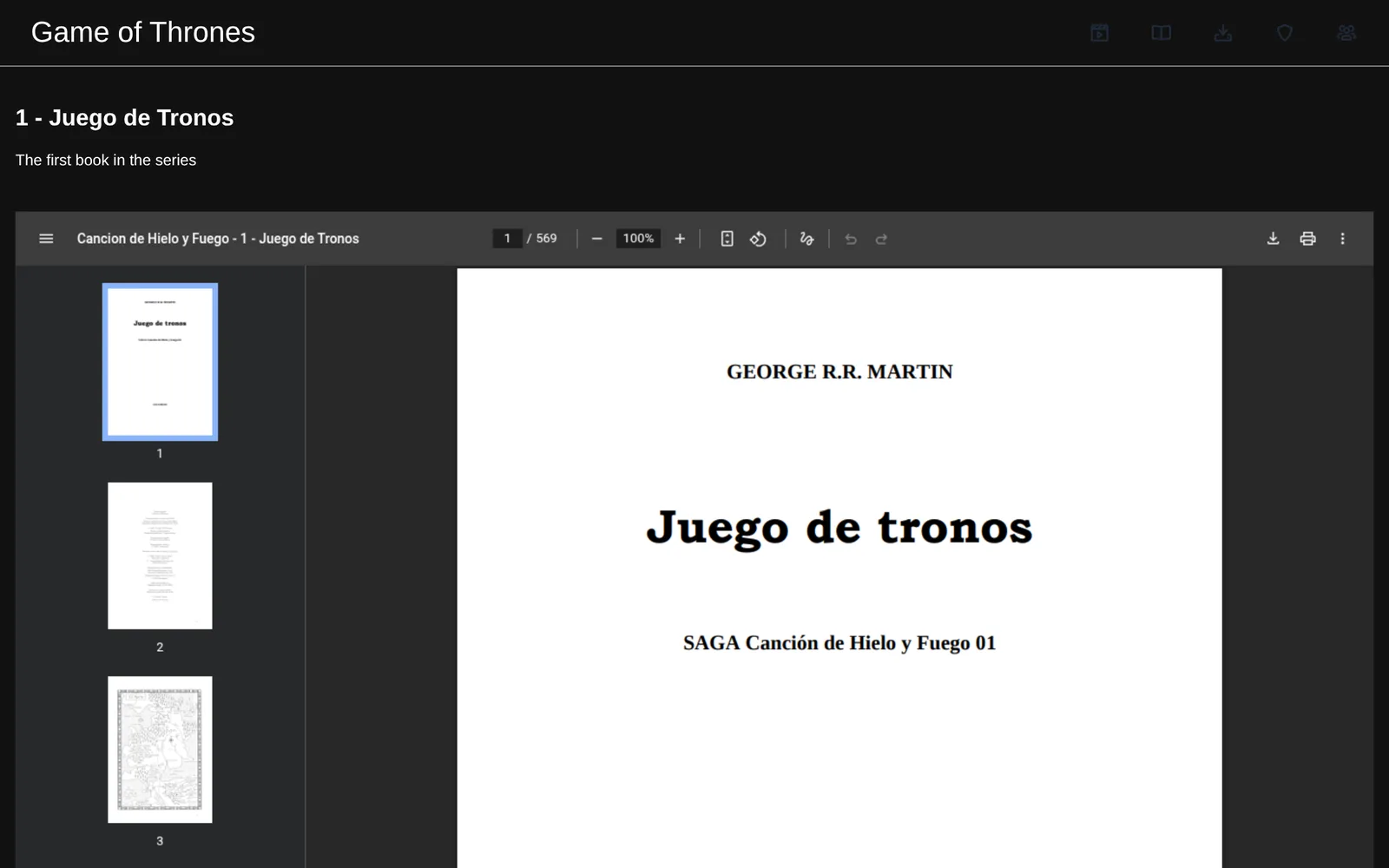Click the page number input field
This screenshot has width=1389, height=868.
click(x=507, y=239)
